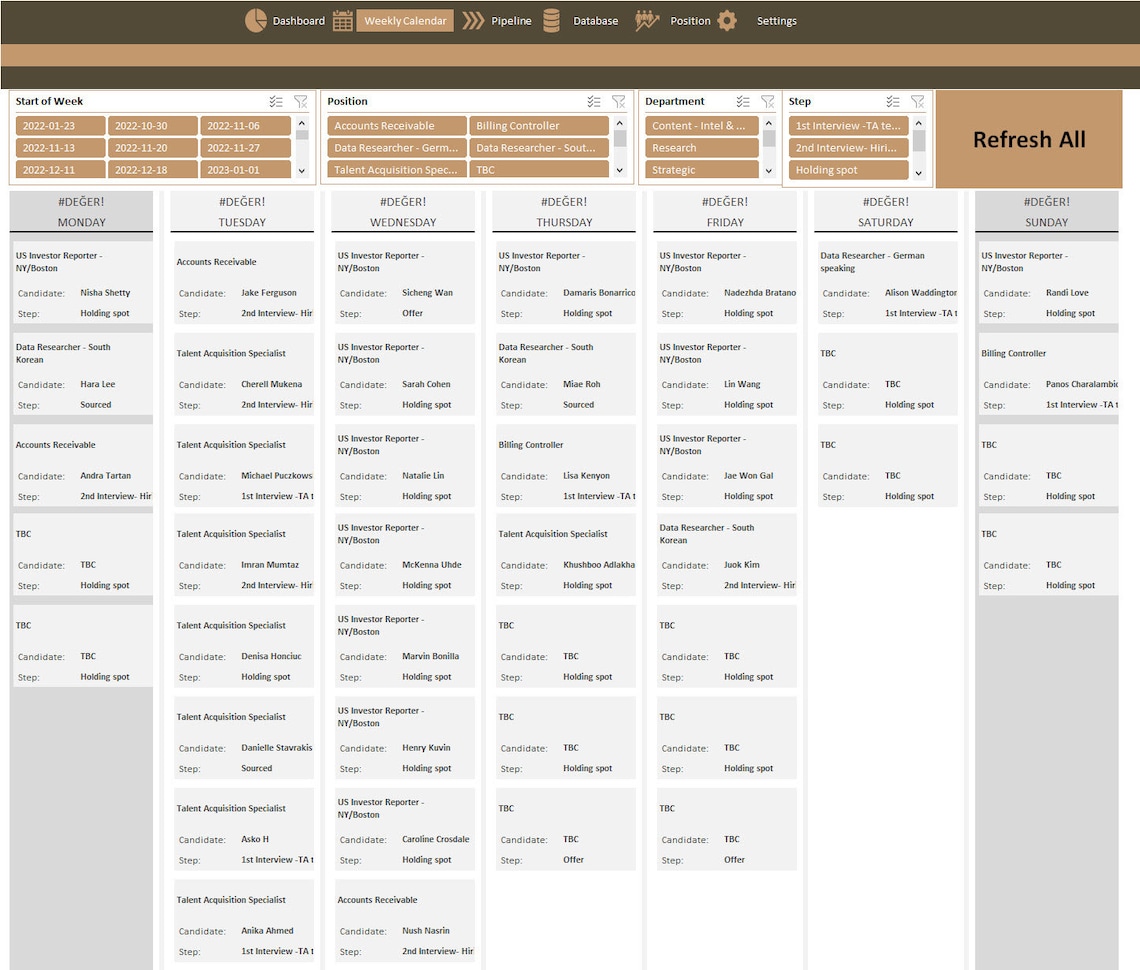Click the multi-select icon on the Position slicer

coord(593,101)
